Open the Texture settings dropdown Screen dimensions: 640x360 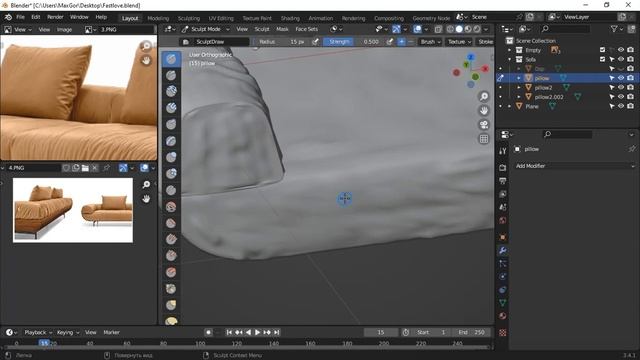tap(459, 42)
